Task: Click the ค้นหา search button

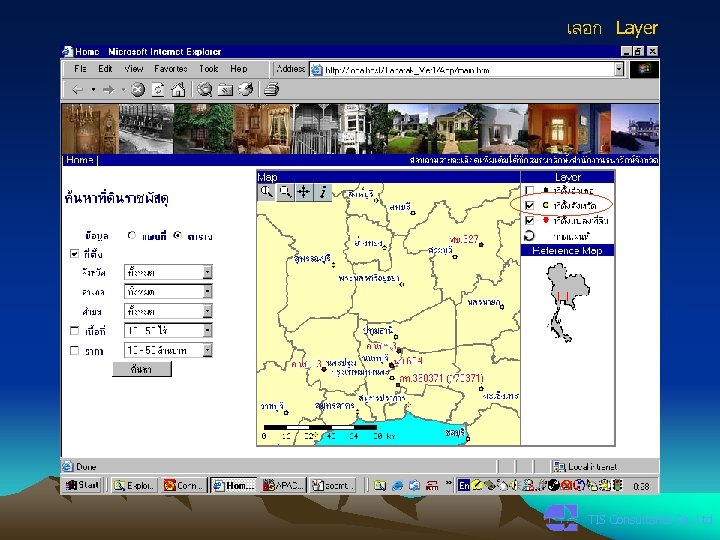Action: pos(142,369)
